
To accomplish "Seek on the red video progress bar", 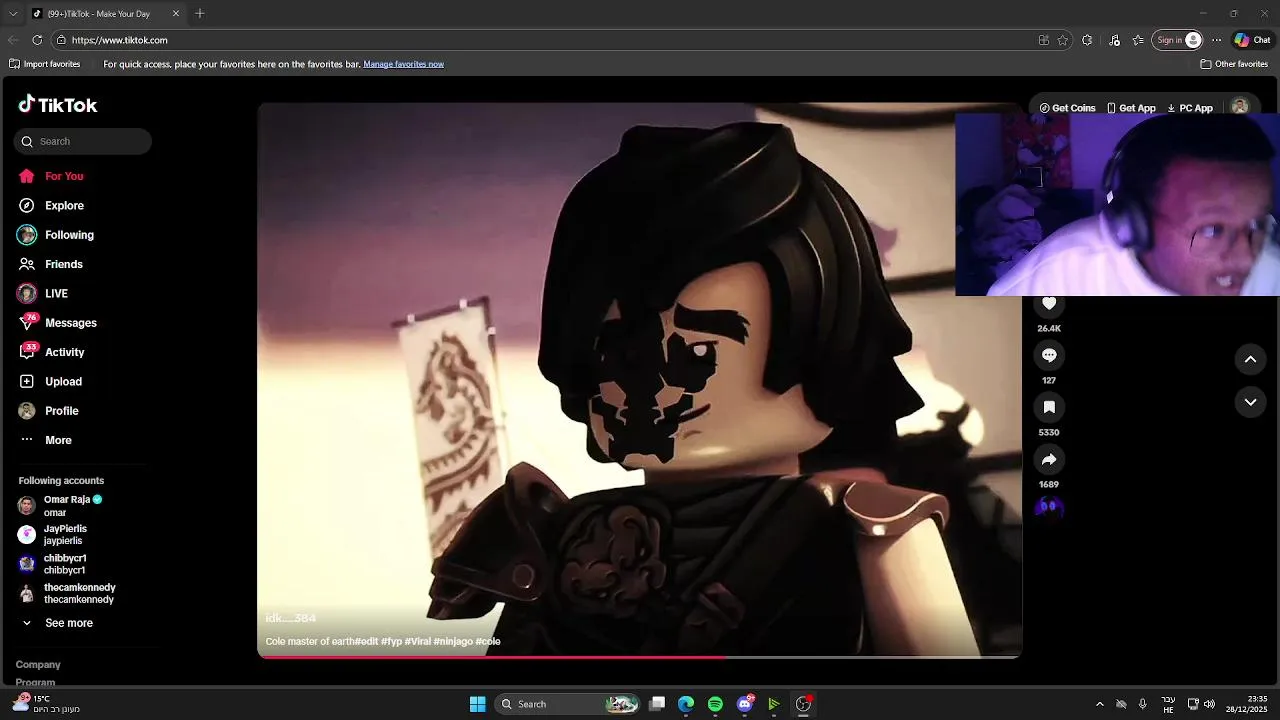I will tap(639, 657).
